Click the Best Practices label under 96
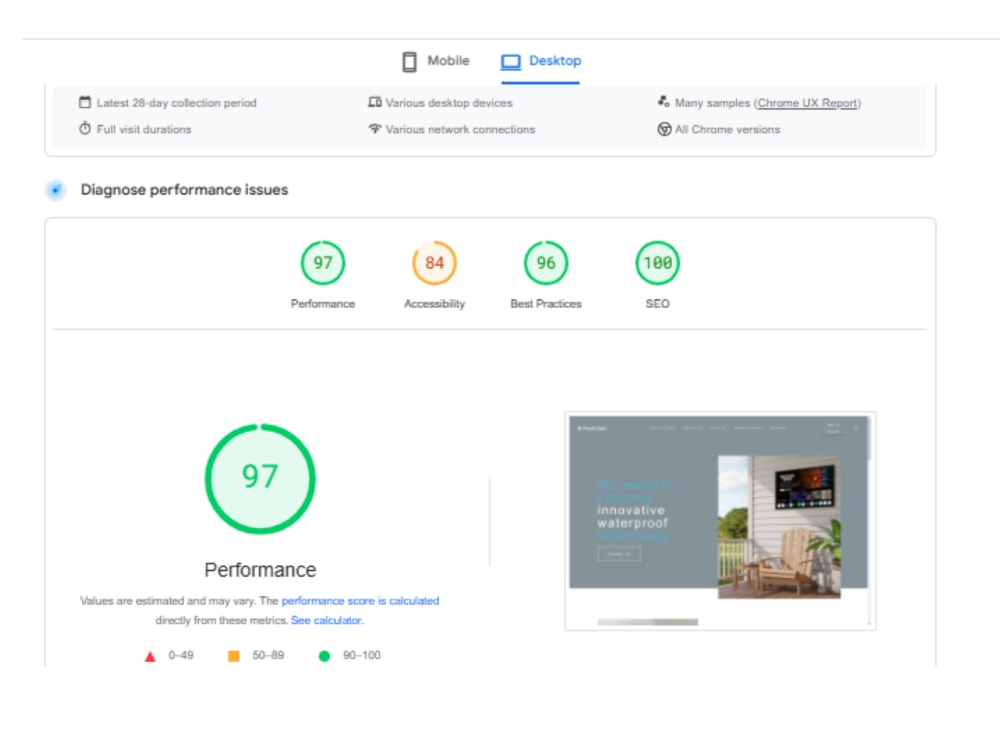1000x750 pixels. click(x=546, y=304)
